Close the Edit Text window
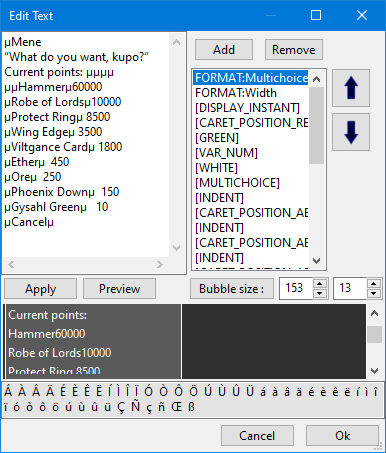The image size is (386, 453). point(362,15)
